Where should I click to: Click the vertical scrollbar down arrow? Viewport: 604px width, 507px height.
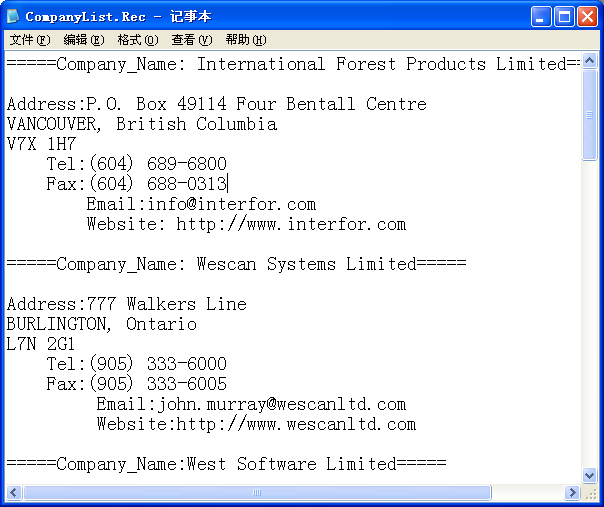coord(590,476)
